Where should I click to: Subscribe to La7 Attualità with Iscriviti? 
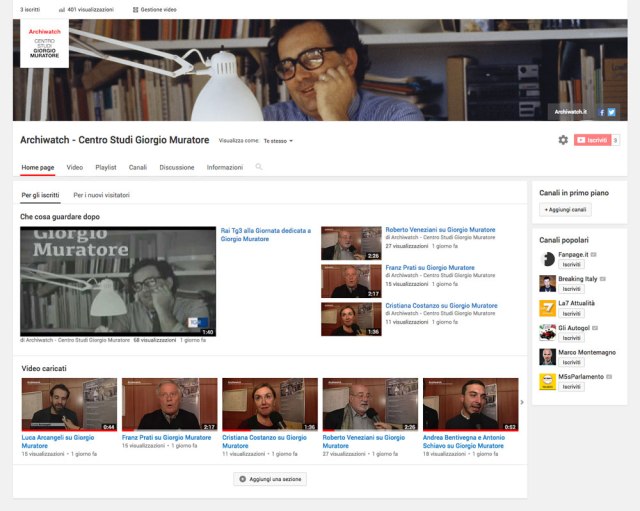tap(571, 313)
